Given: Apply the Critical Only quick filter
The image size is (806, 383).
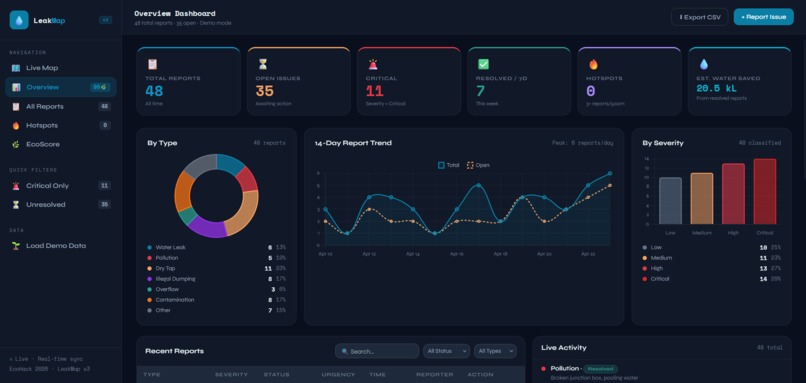Looking at the screenshot, I should click(61, 186).
